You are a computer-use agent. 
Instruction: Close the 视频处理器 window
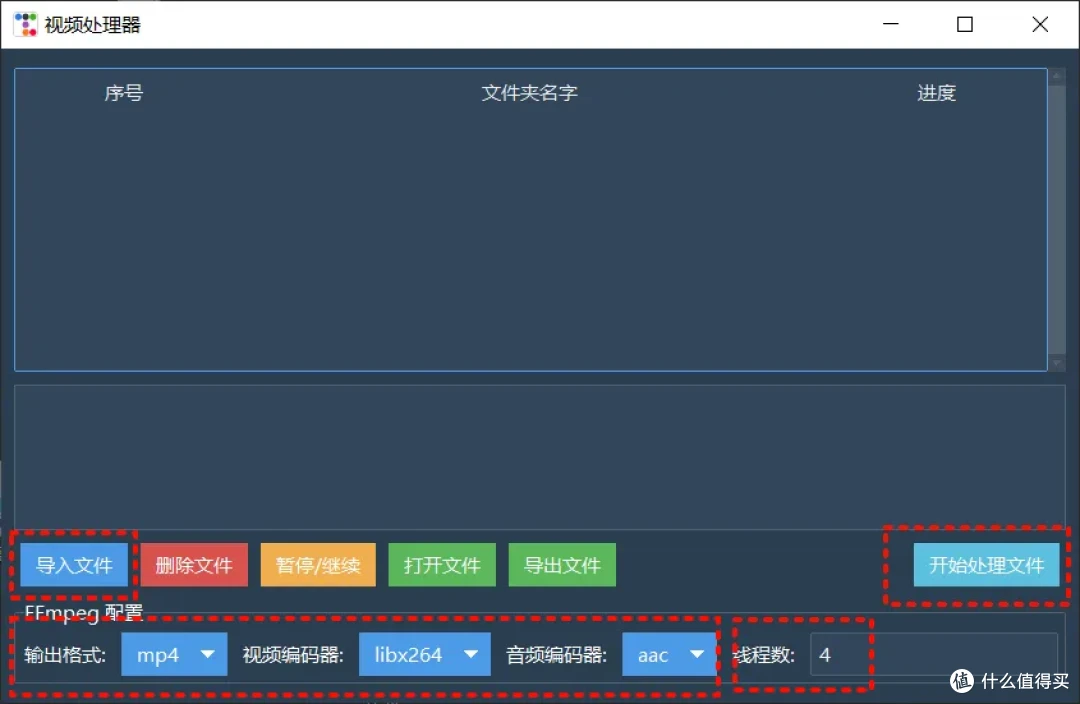1040,24
